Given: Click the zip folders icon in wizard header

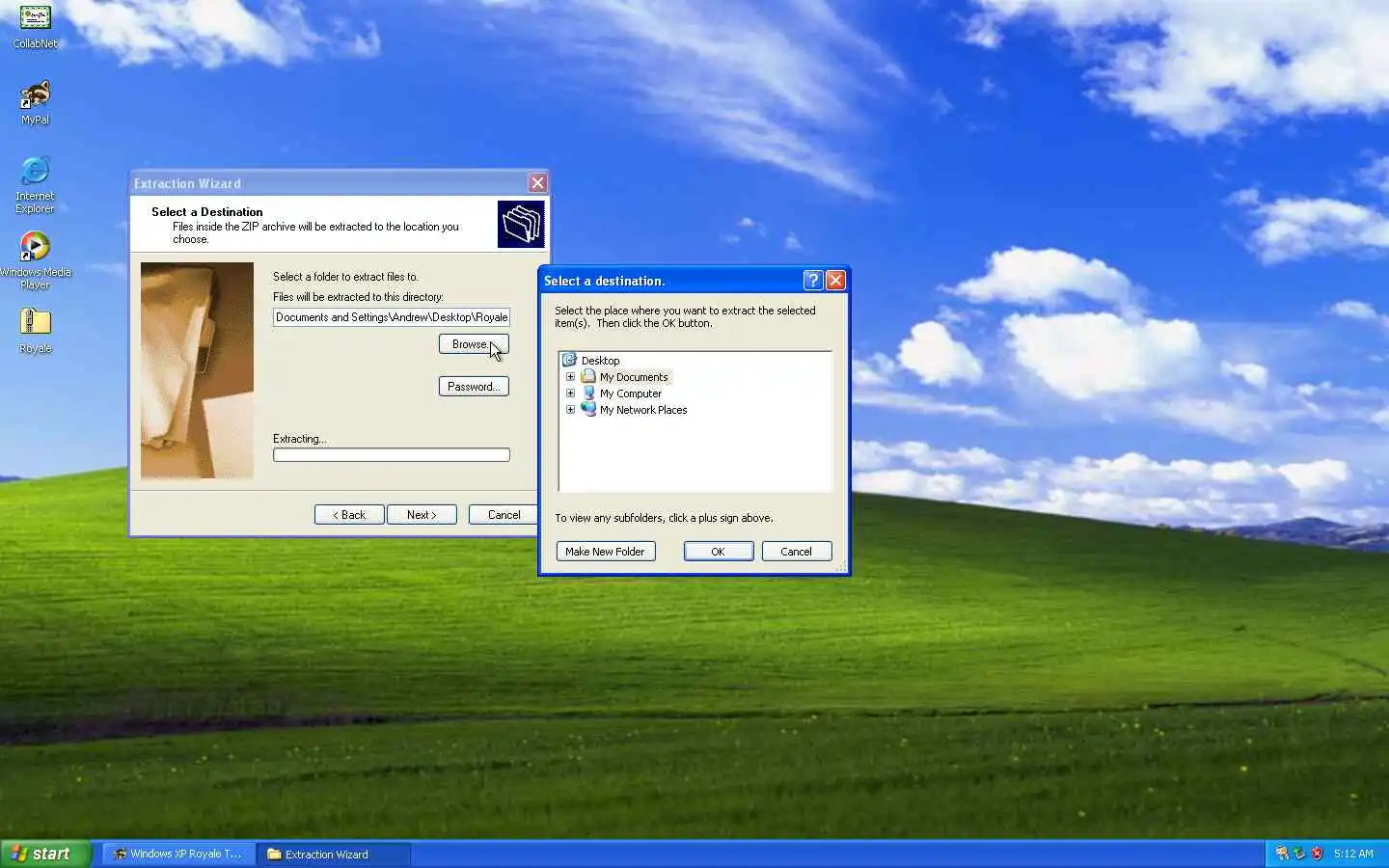Looking at the screenshot, I should click(x=521, y=224).
